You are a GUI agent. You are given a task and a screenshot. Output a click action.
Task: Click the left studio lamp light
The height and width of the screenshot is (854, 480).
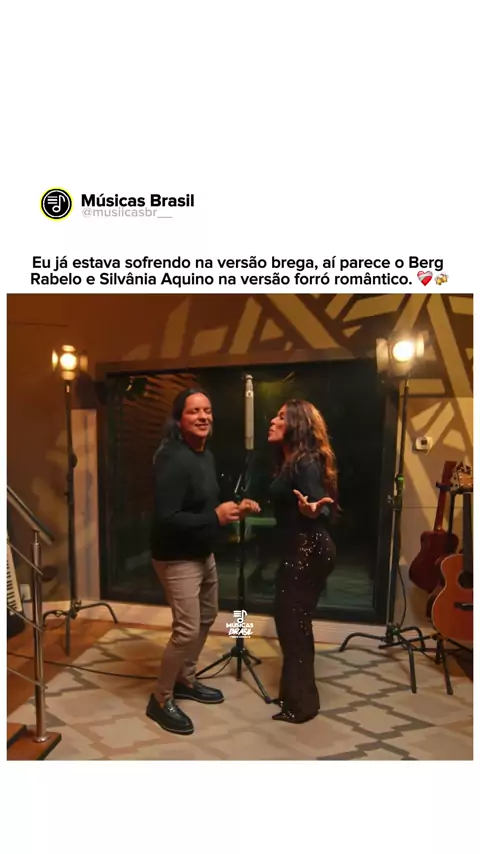coord(69,362)
